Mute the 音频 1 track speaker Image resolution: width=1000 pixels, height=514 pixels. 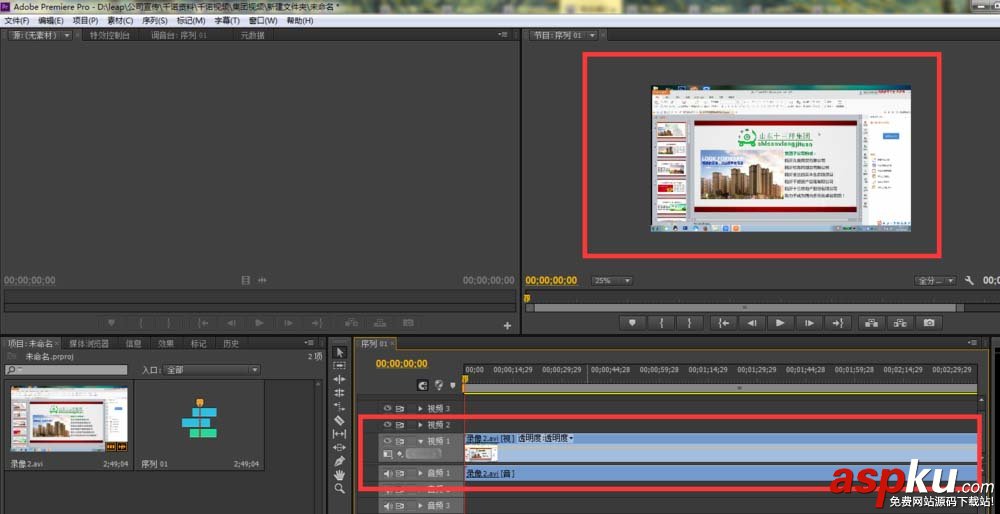[386, 473]
